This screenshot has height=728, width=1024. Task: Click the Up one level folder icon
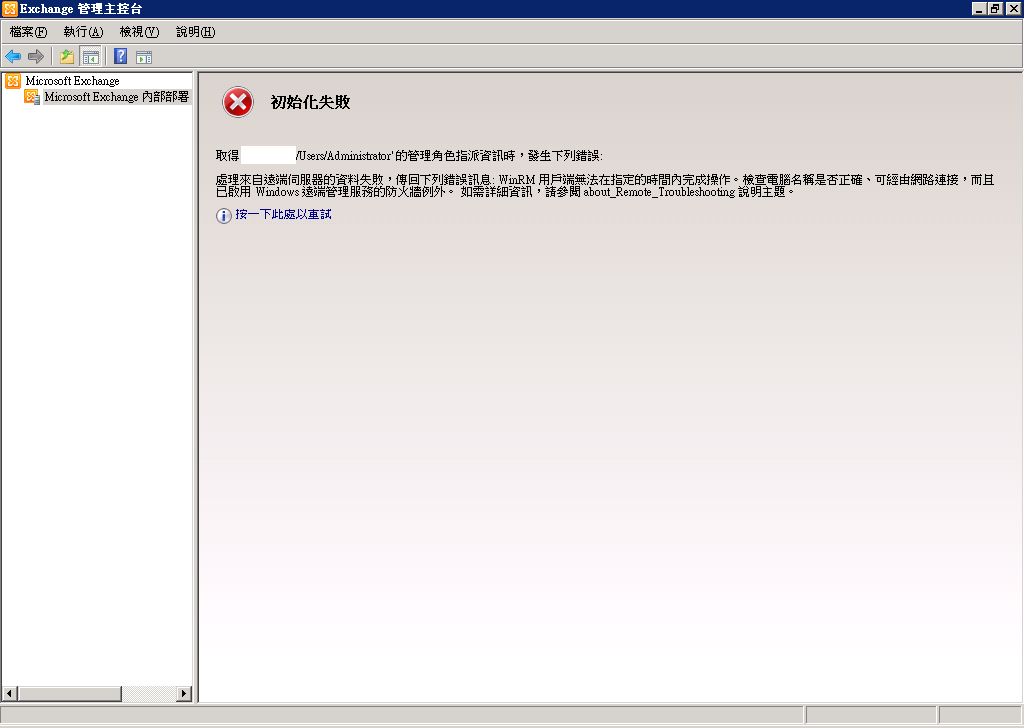pos(67,57)
